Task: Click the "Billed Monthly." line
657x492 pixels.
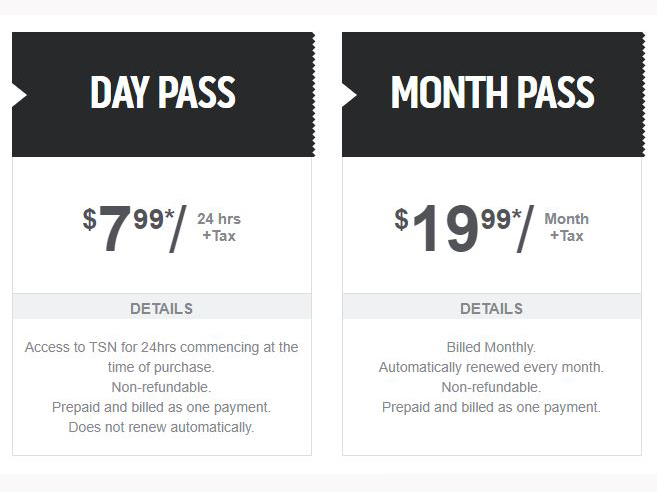Action: [x=491, y=347]
